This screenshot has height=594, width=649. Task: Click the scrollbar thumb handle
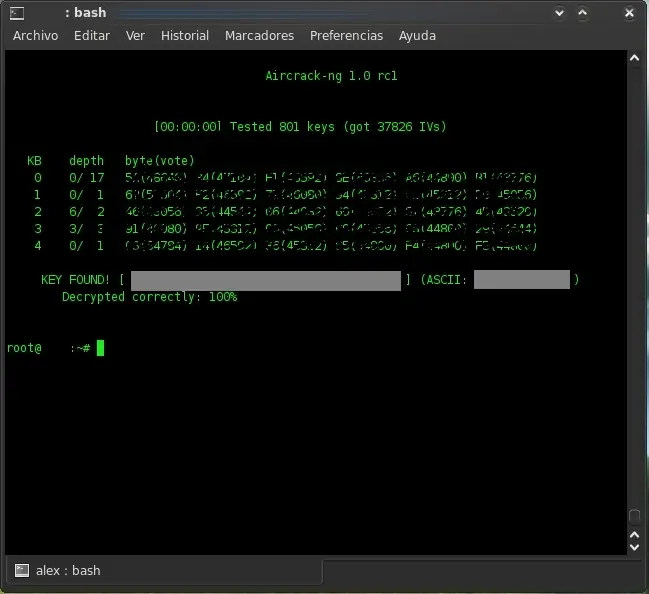click(x=635, y=516)
